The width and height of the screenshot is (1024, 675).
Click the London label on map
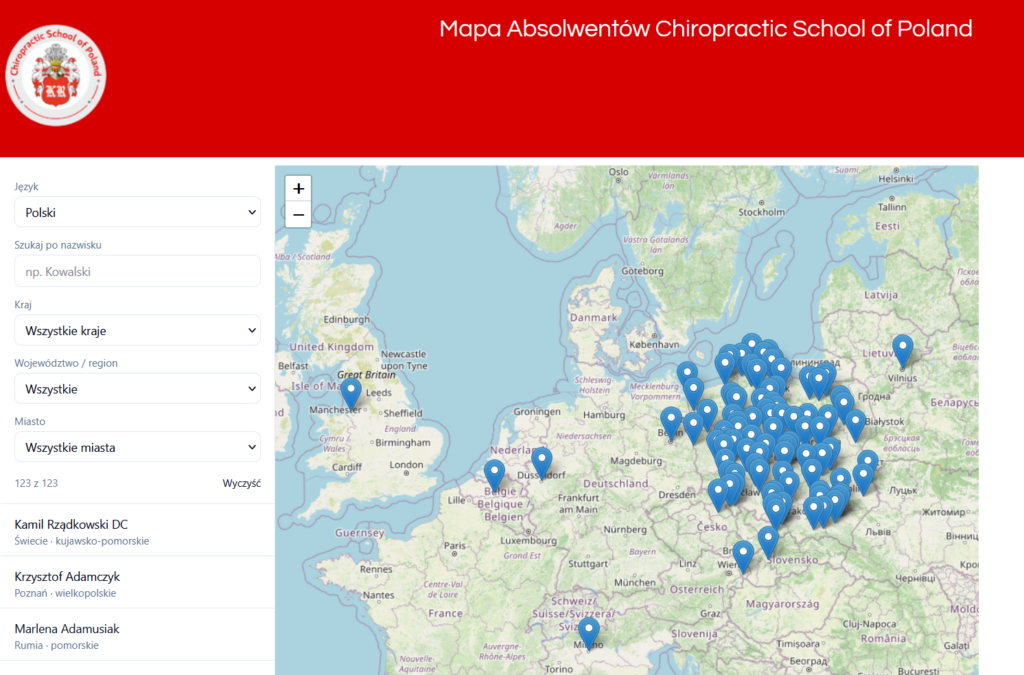point(406,465)
